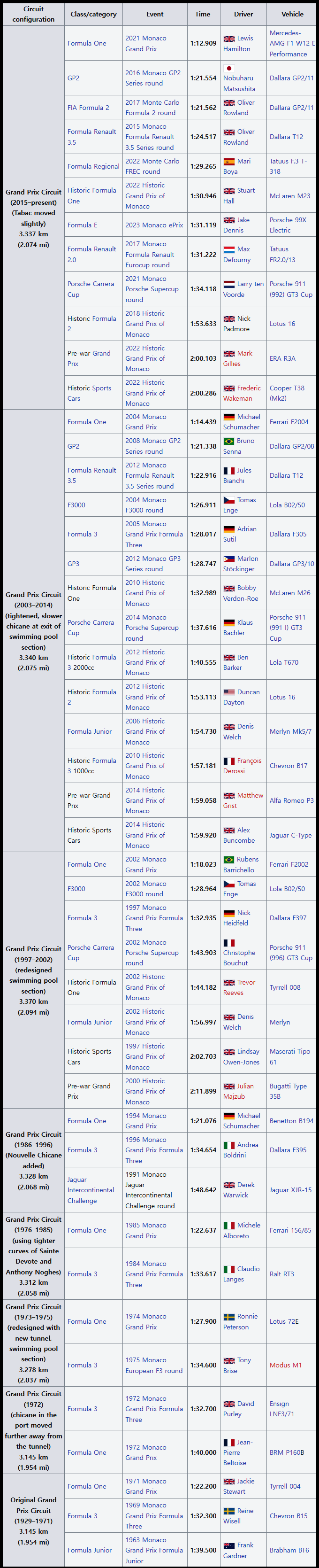Click the Circuit configuration column header
The image size is (319, 1568).
[33, 14]
